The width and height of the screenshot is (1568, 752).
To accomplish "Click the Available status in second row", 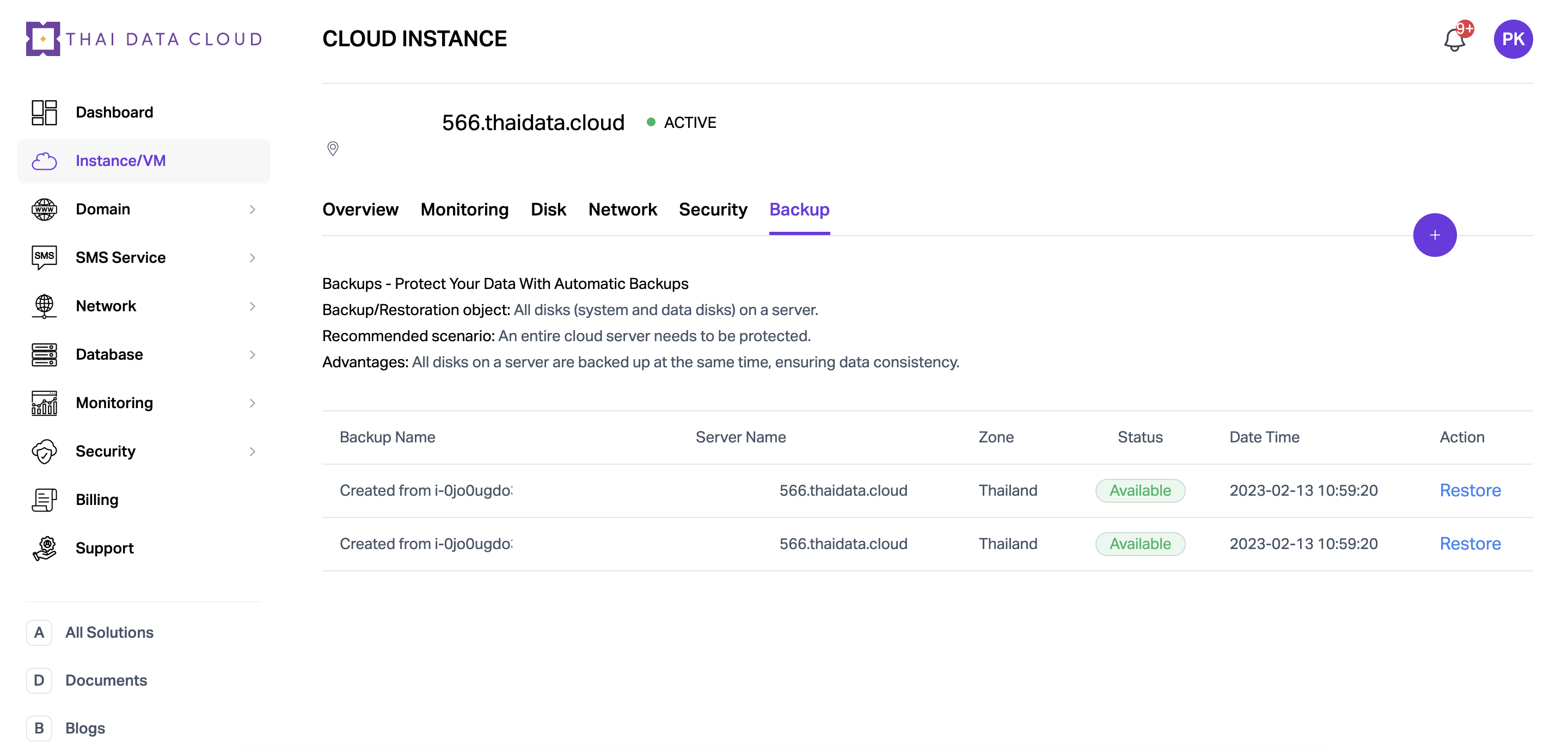I will point(1140,543).
